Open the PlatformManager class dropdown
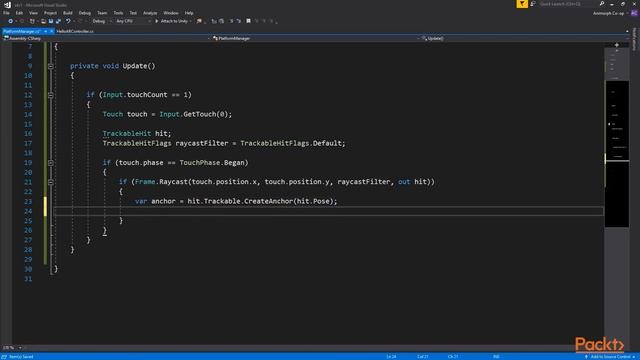This screenshot has height=360, width=640. coord(316,38)
